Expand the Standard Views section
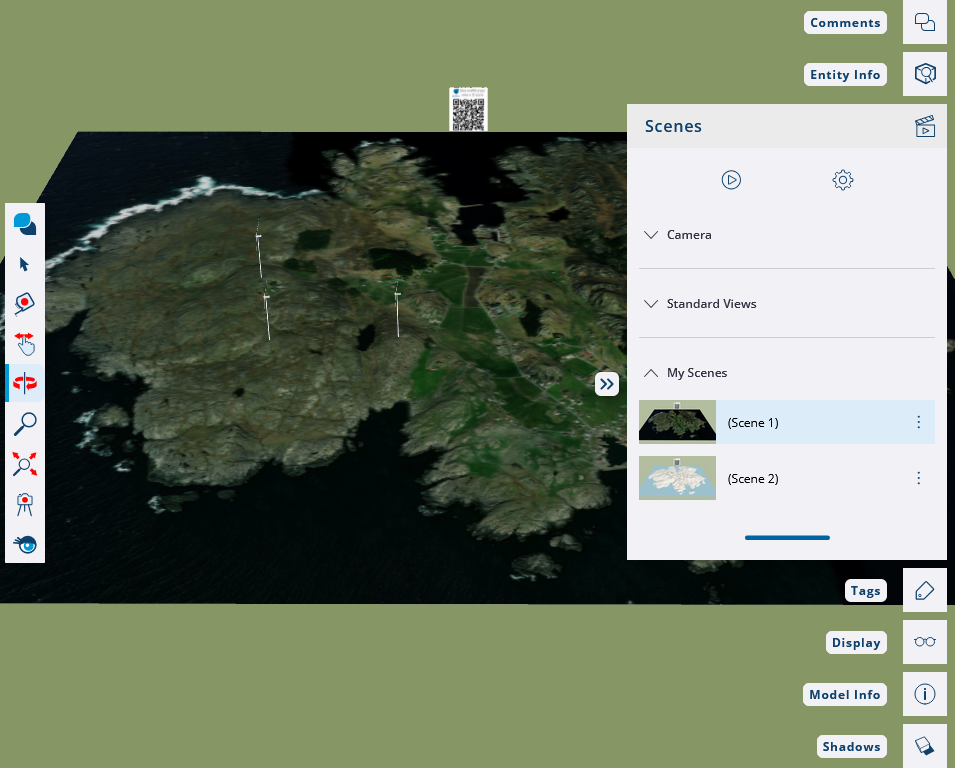The width and height of the screenshot is (955, 768). coord(710,304)
